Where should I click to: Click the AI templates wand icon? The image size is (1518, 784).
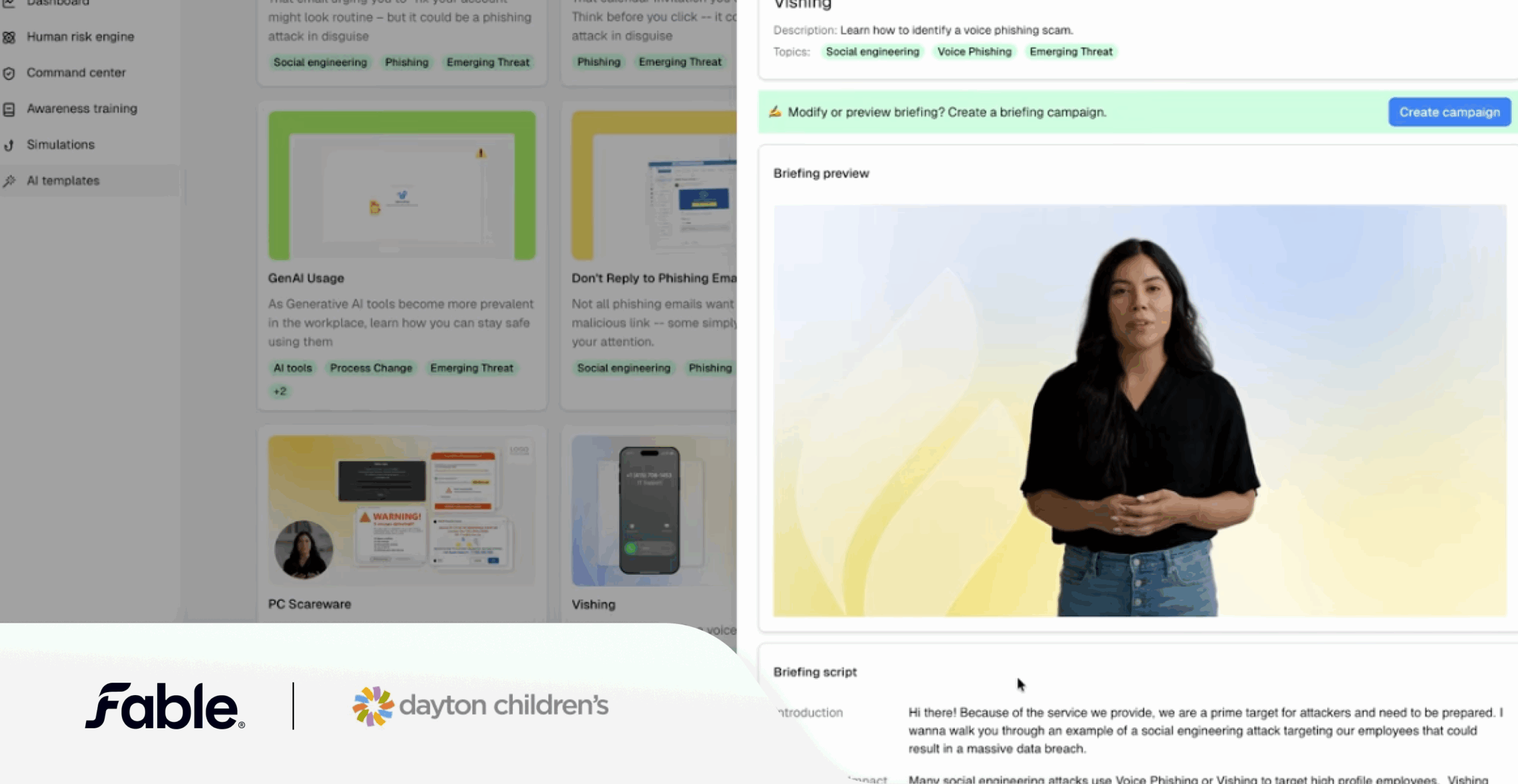[x=9, y=181]
